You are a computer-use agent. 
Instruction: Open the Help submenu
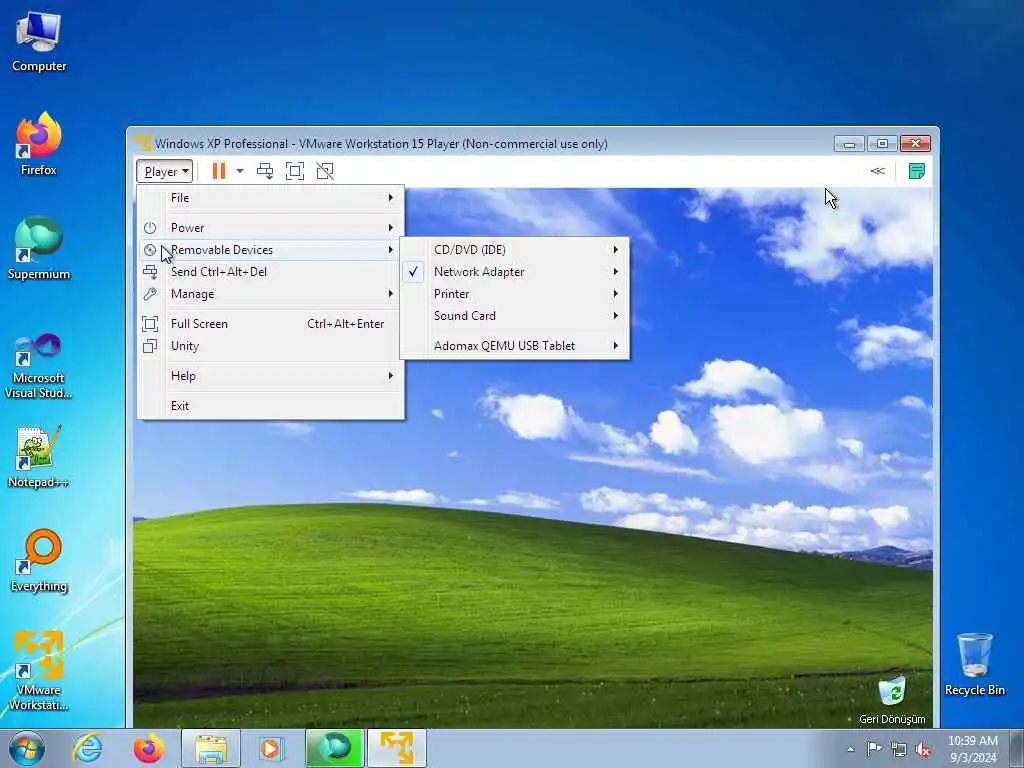pos(271,376)
